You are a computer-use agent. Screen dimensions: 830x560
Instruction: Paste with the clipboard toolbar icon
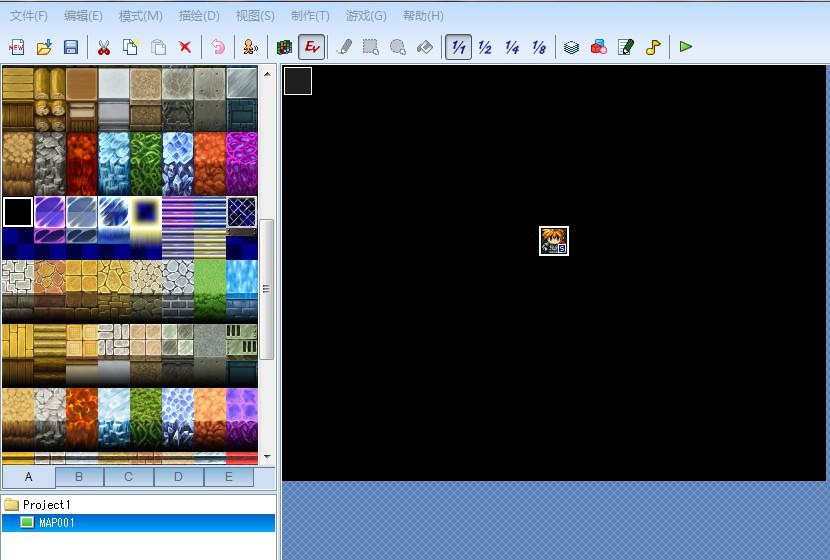pos(158,47)
